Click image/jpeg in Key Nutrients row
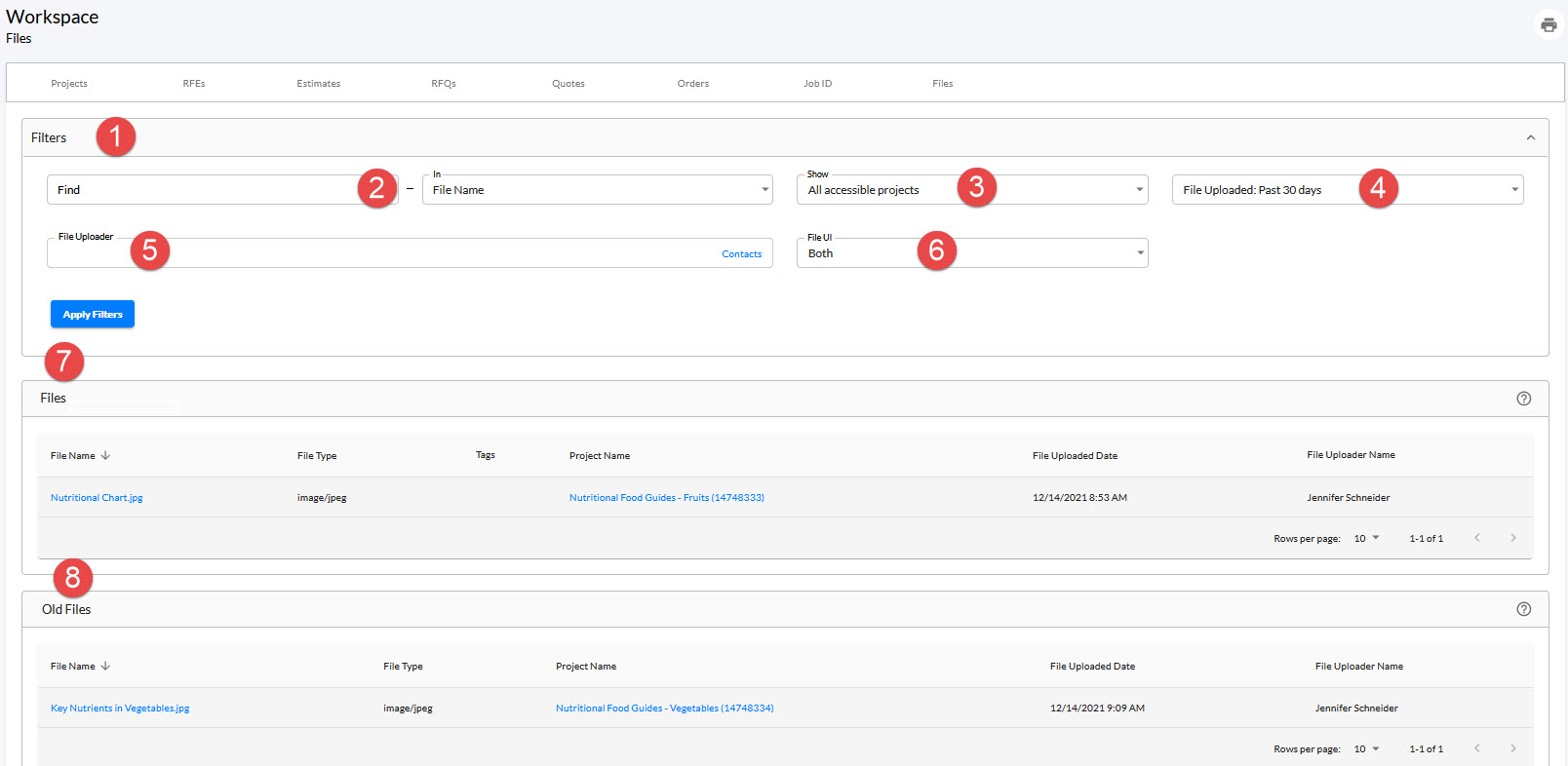This screenshot has width=1568, height=766. click(408, 709)
